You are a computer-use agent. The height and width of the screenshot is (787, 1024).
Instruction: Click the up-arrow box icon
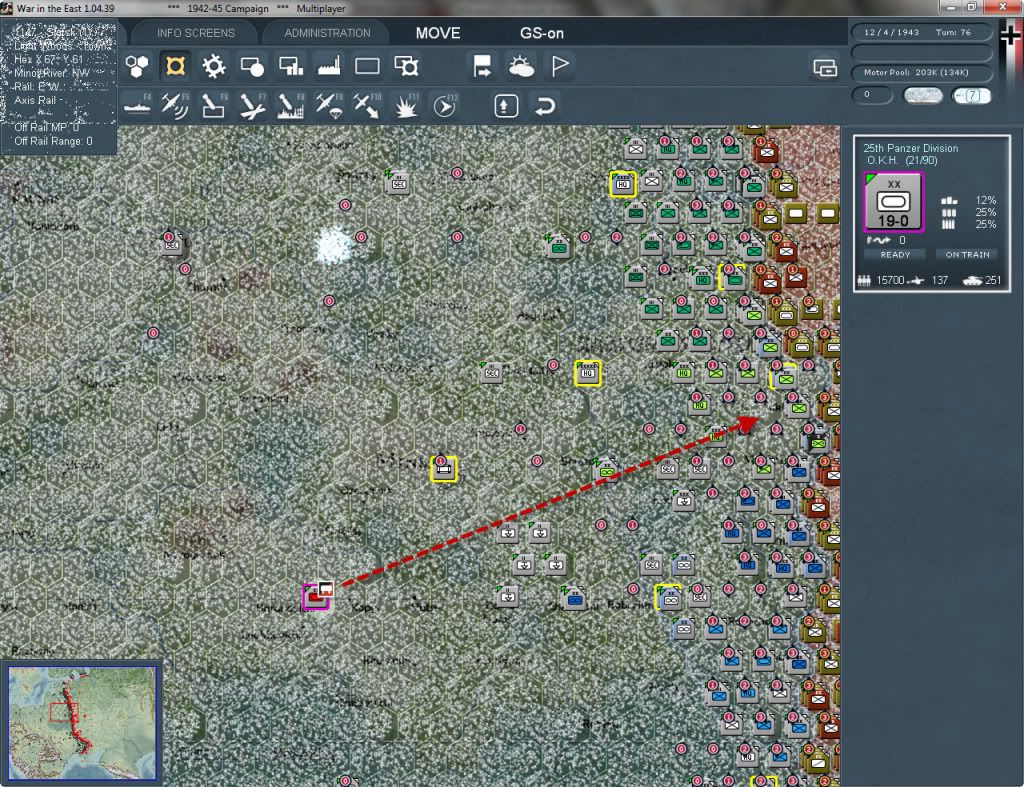coord(506,106)
